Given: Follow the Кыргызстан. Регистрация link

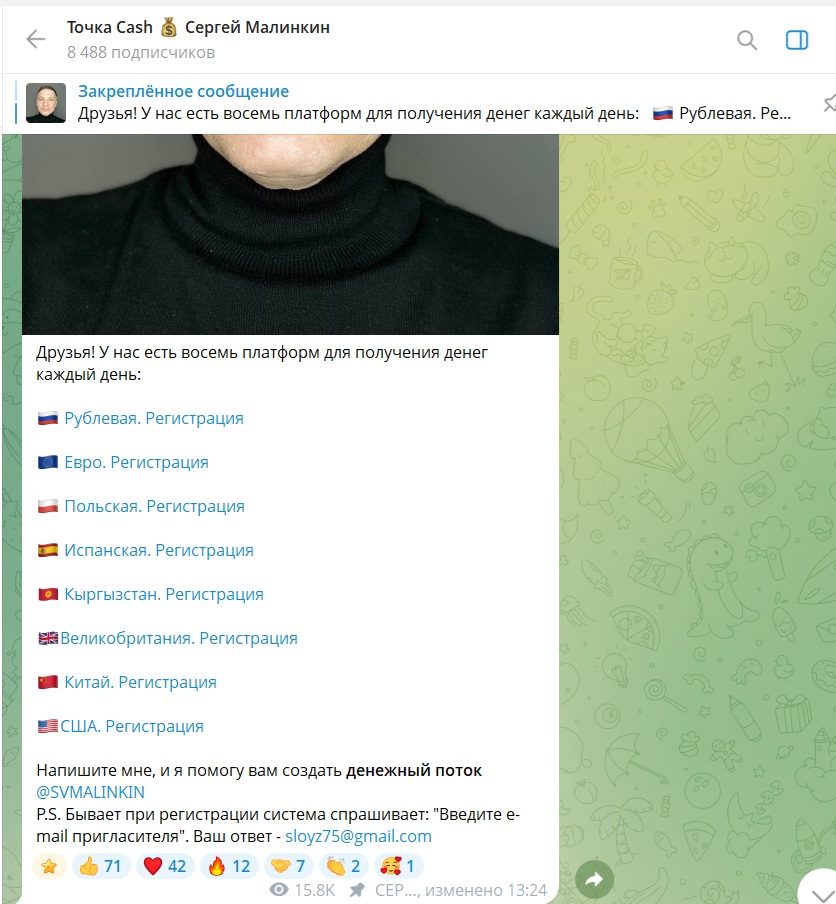Looking at the screenshot, I should (164, 594).
